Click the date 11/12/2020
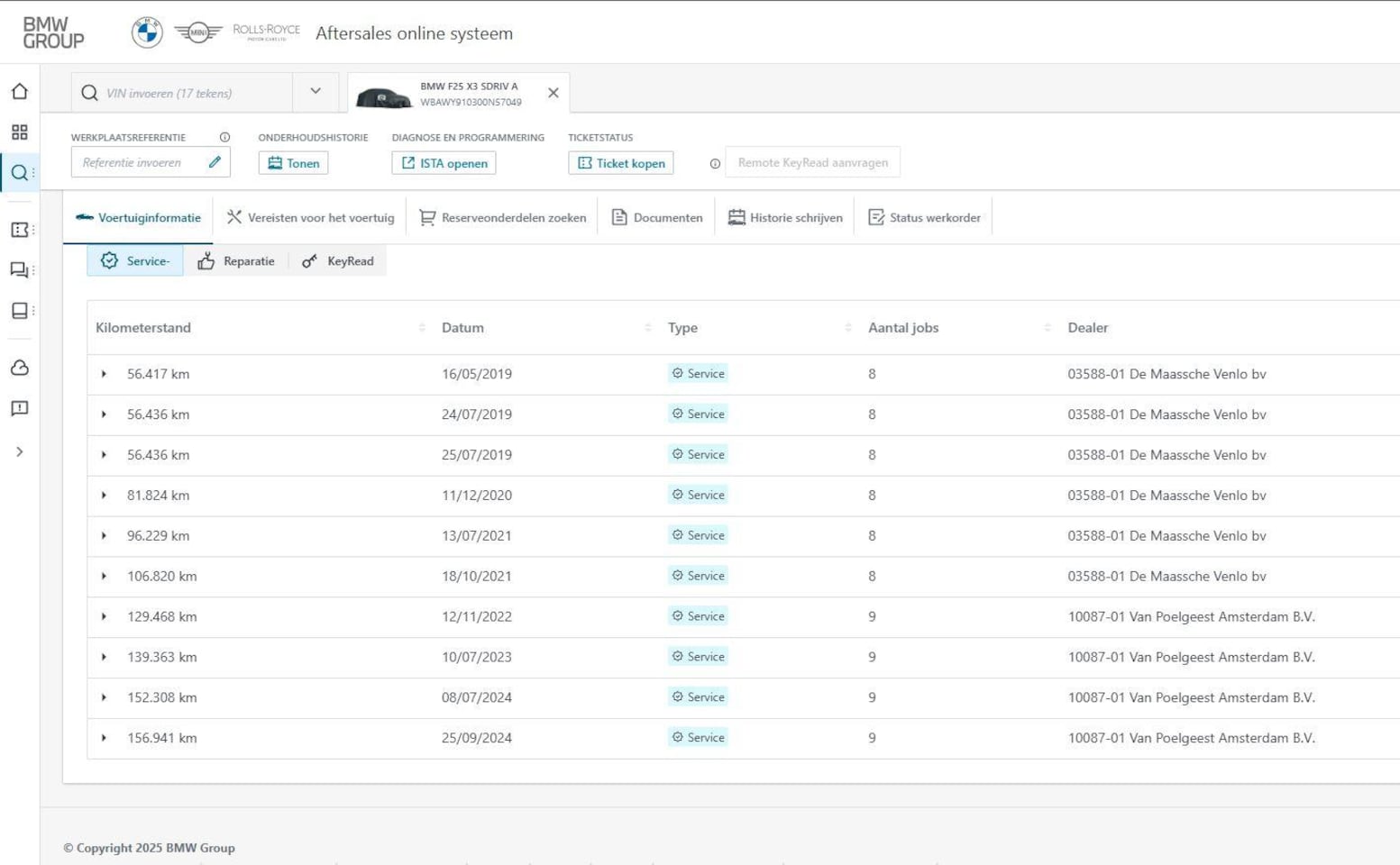1400x865 pixels. [477, 496]
